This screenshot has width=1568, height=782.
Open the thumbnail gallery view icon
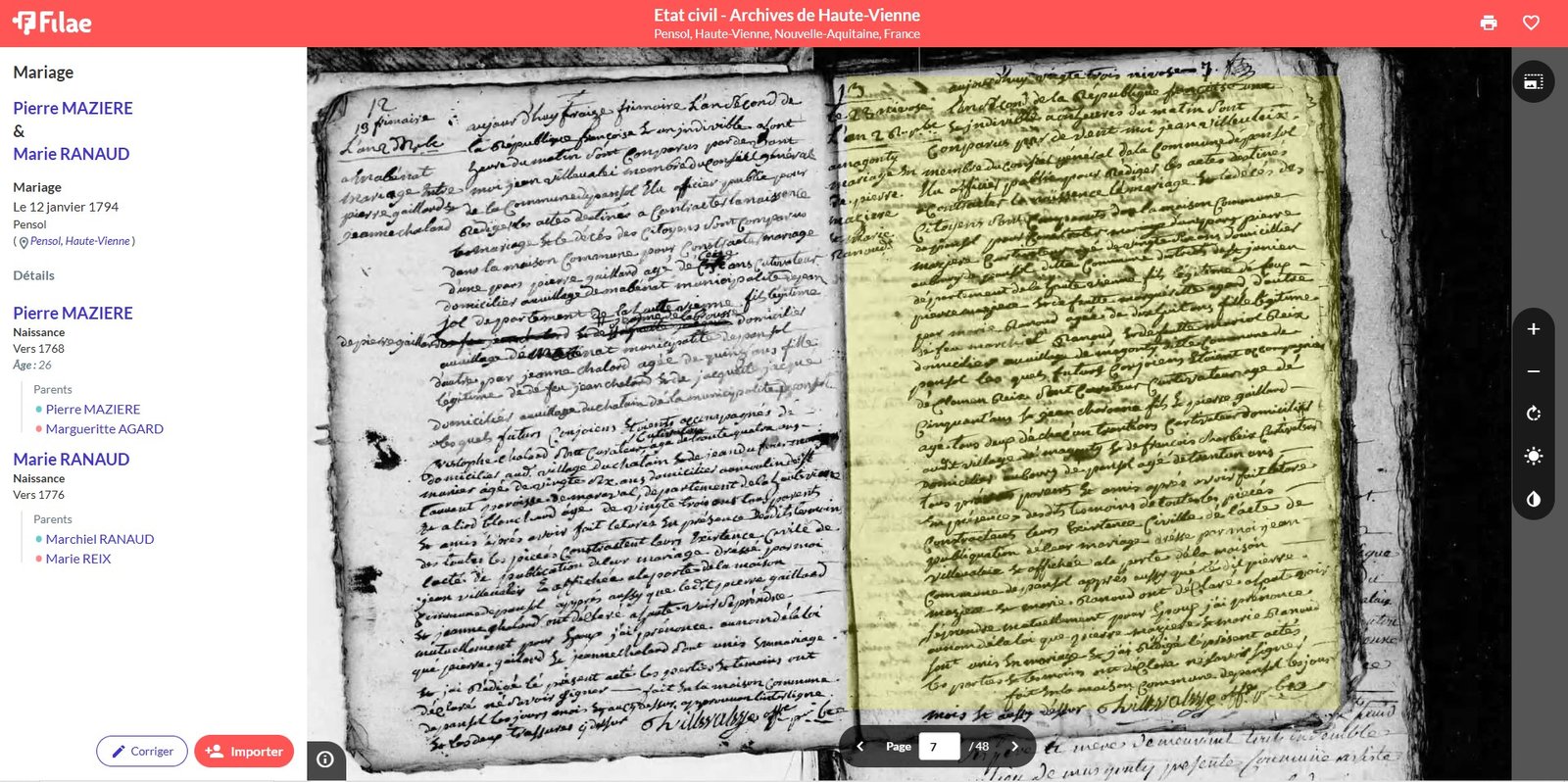tap(1534, 81)
